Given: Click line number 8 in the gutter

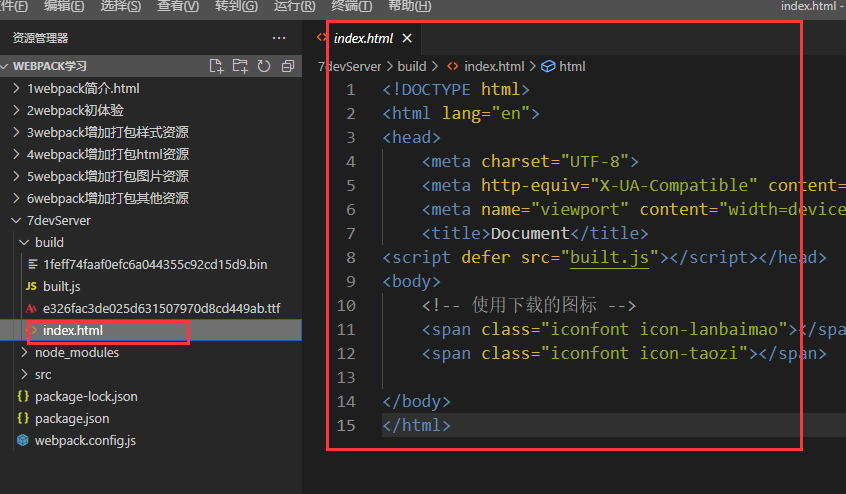Looking at the screenshot, I should point(351,258).
